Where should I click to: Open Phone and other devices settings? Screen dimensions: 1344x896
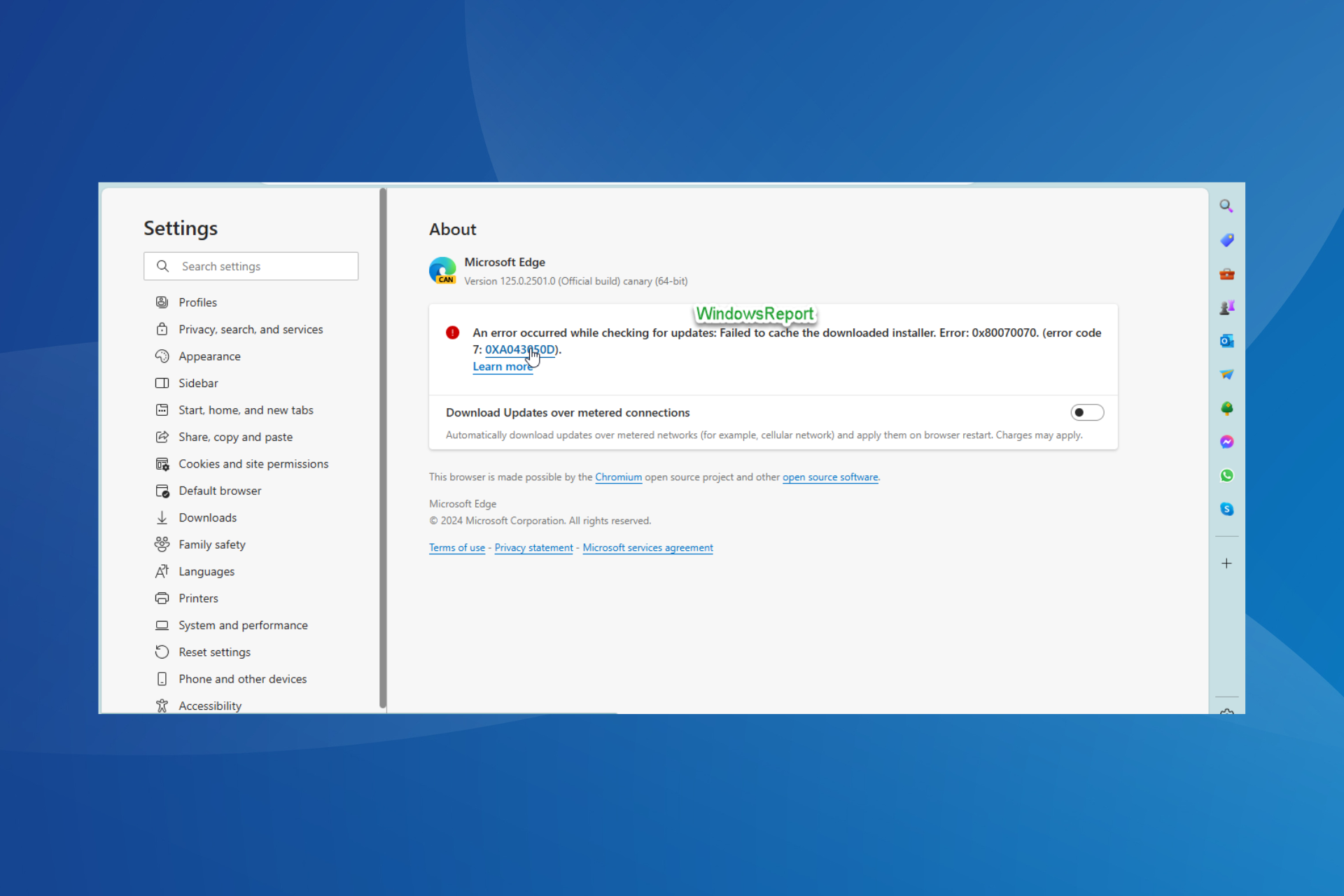(242, 679)
